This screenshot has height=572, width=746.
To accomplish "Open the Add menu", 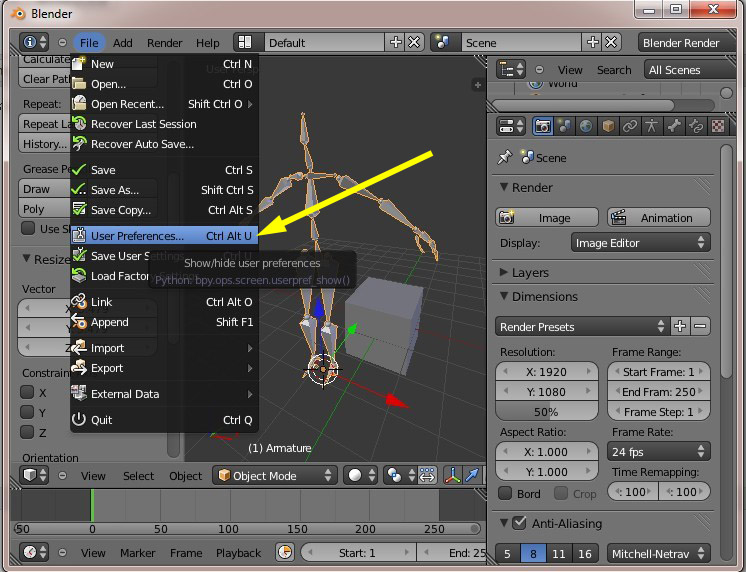I will coord(122,43).
